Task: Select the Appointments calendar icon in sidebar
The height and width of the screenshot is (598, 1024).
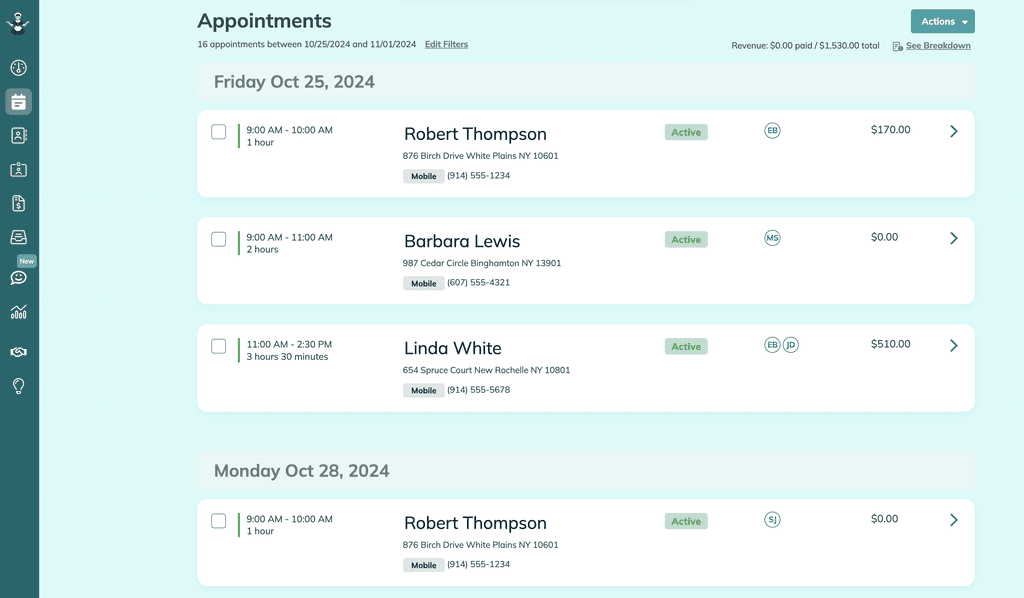Action: pyautogui.click(x=18, y=101)
